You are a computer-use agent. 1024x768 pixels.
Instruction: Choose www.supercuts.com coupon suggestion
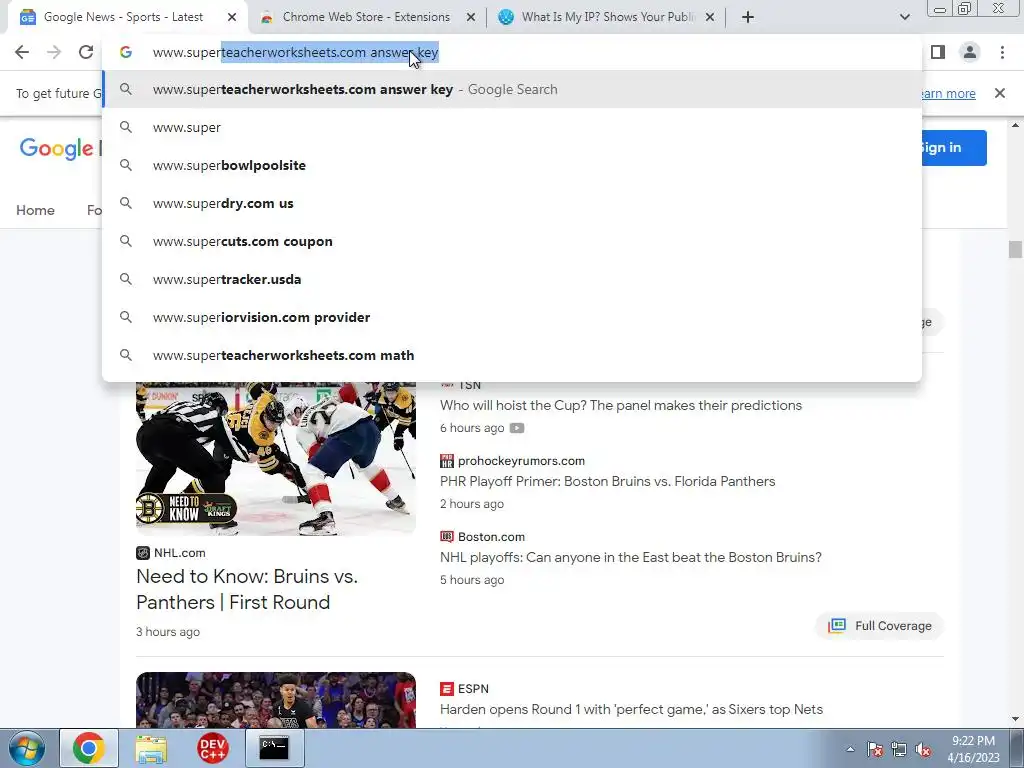tap(512, 241)
